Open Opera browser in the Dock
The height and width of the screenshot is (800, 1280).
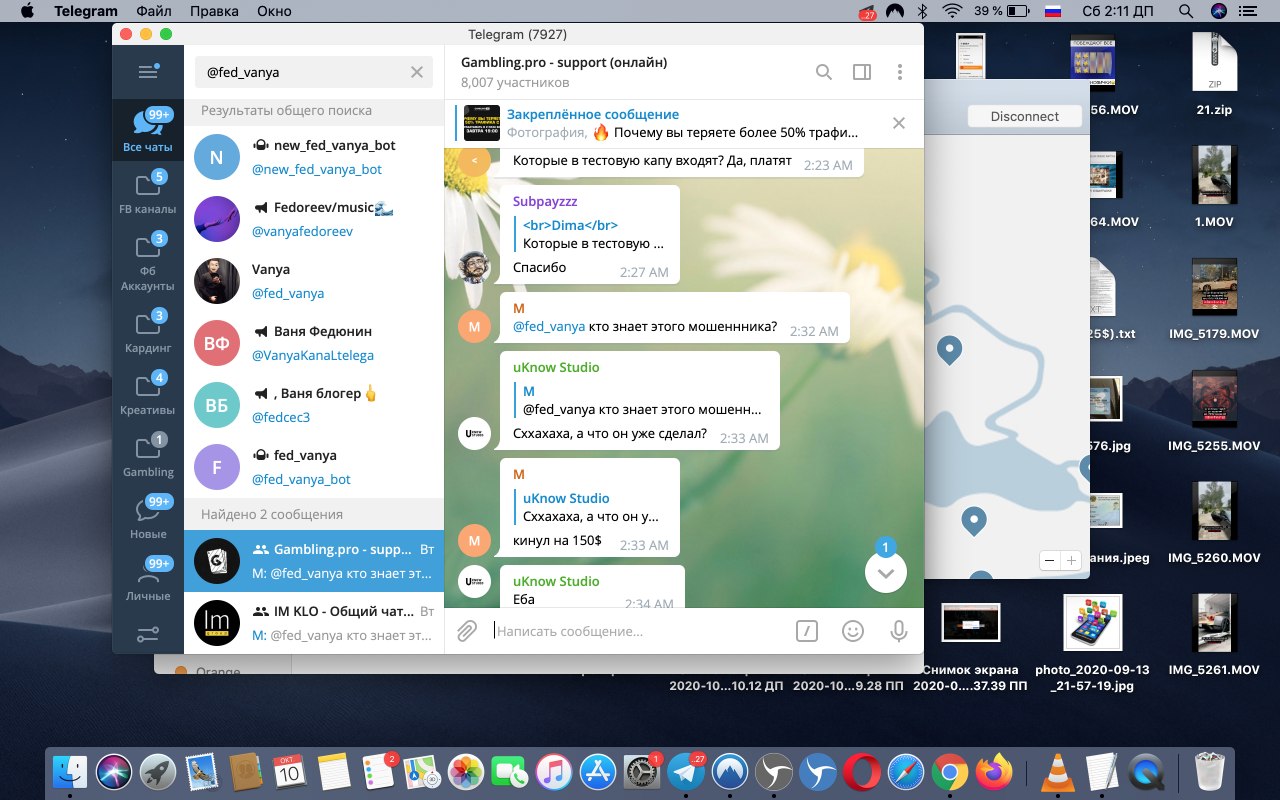[861, 772]
